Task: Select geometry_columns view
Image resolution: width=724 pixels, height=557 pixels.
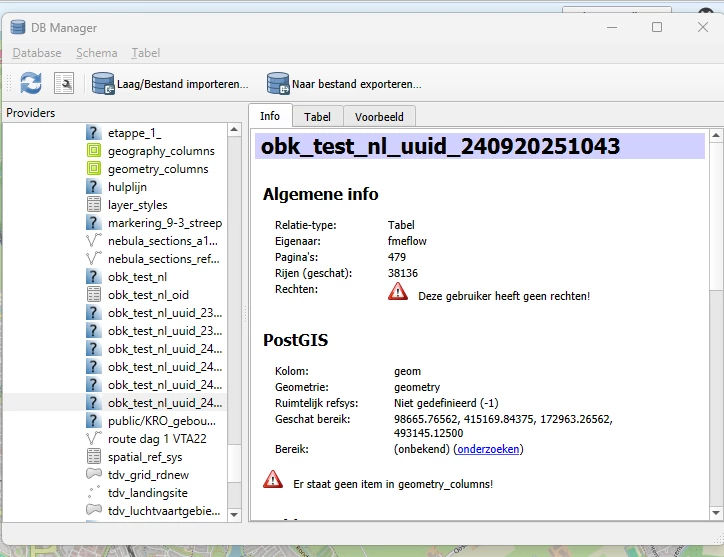Action: click(158, 169)
